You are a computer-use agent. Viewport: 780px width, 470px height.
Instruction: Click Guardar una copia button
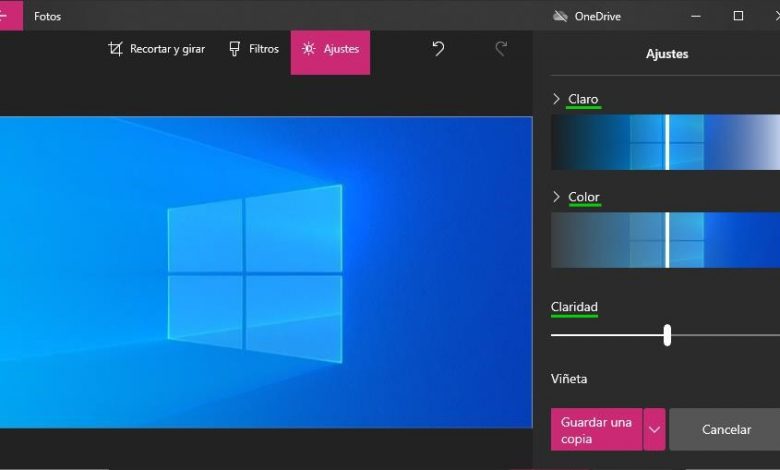(x=596, y=430)
